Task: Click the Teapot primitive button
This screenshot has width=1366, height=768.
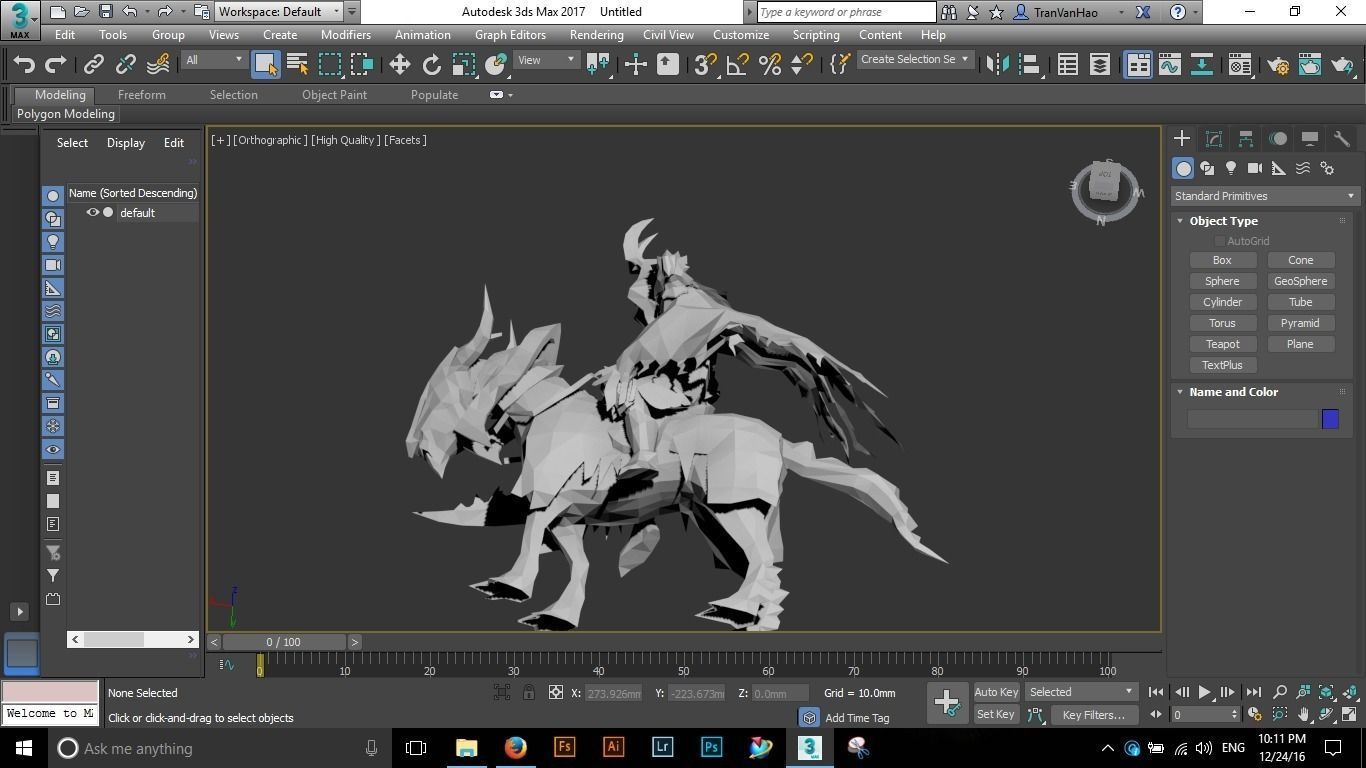Action: tap(1222, 344)
